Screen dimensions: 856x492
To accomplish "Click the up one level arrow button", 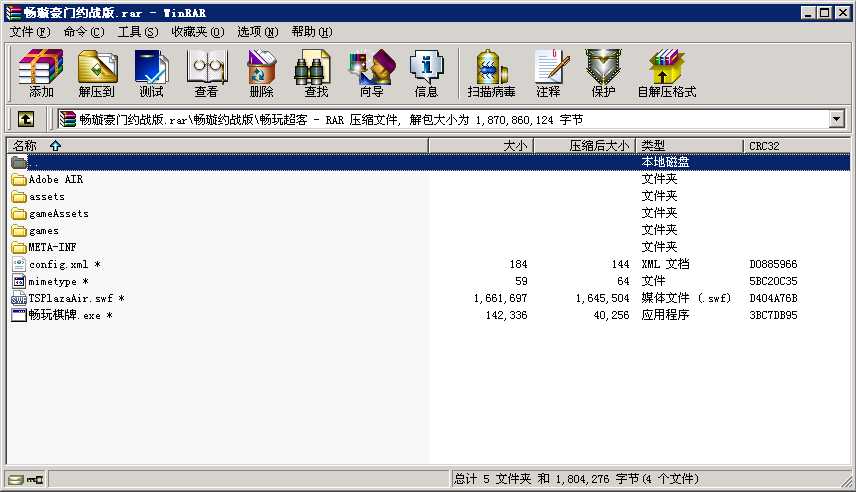I will pyautogui.click(x=26, y=118).
